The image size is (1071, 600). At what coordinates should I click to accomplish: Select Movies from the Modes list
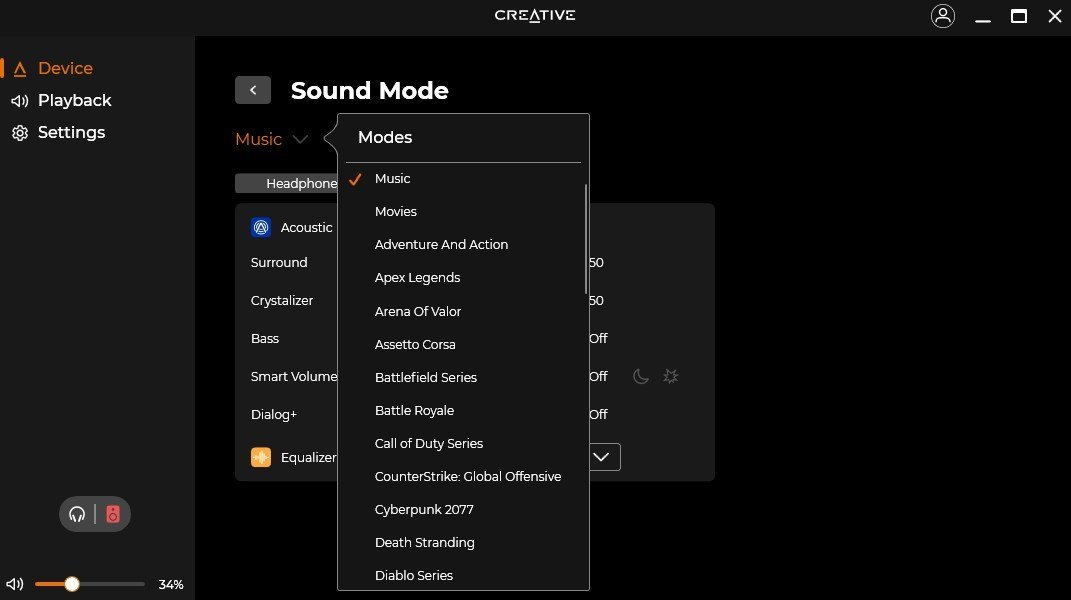tap(396, 211)
